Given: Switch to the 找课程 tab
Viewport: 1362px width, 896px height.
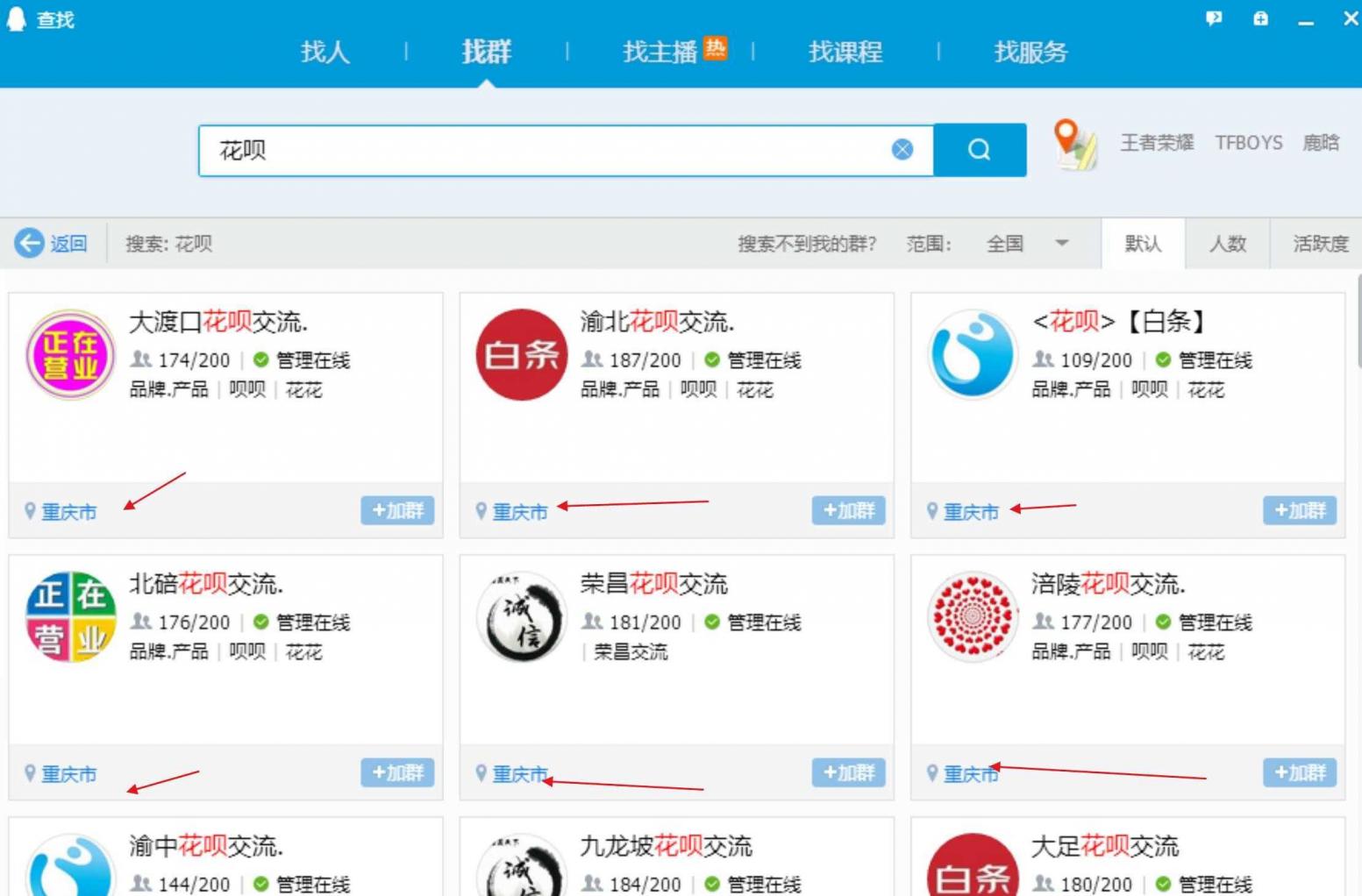Looking at the screenshot, I should (x=845, y=53).
